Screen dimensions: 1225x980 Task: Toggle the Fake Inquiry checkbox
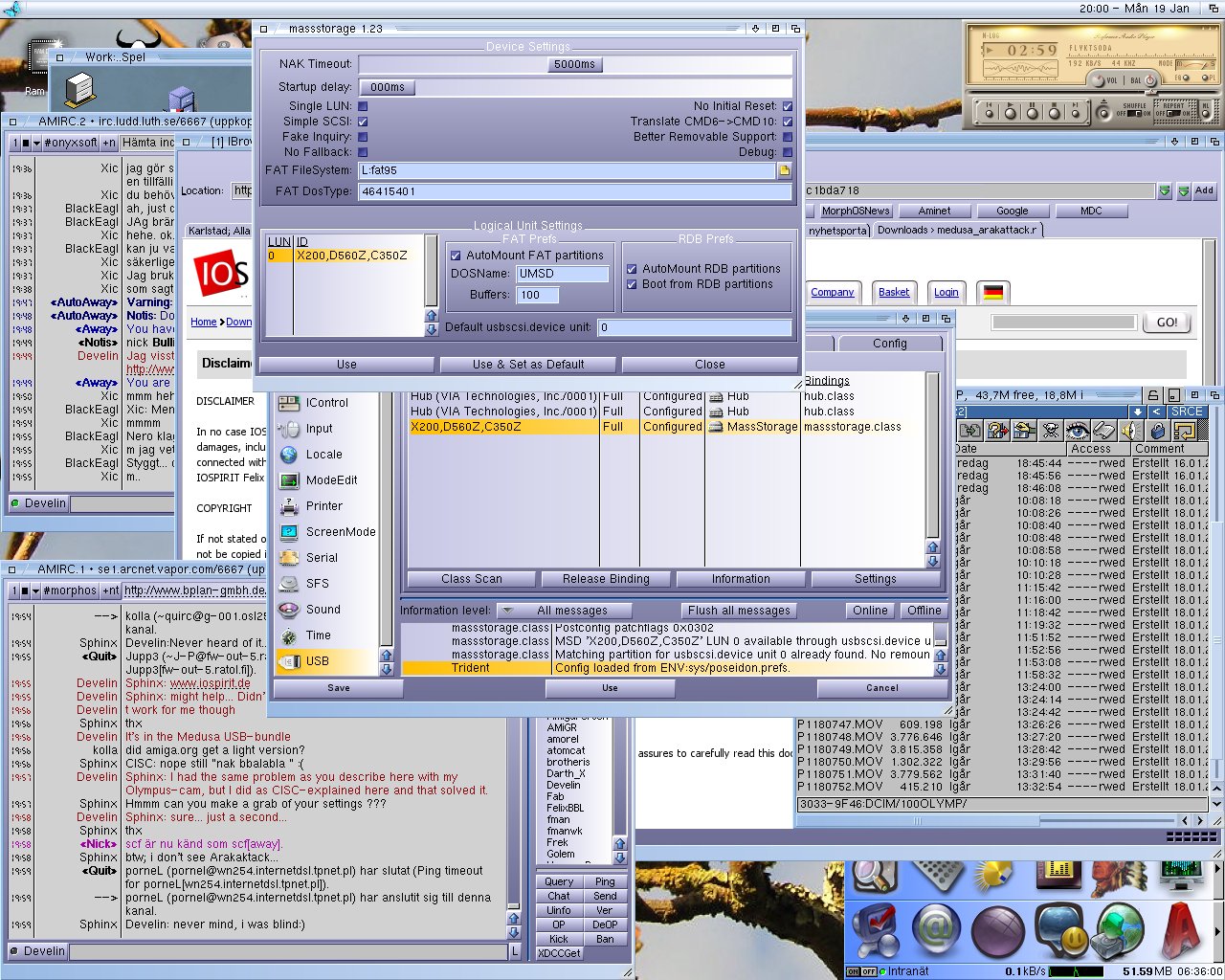pos(363,137)
